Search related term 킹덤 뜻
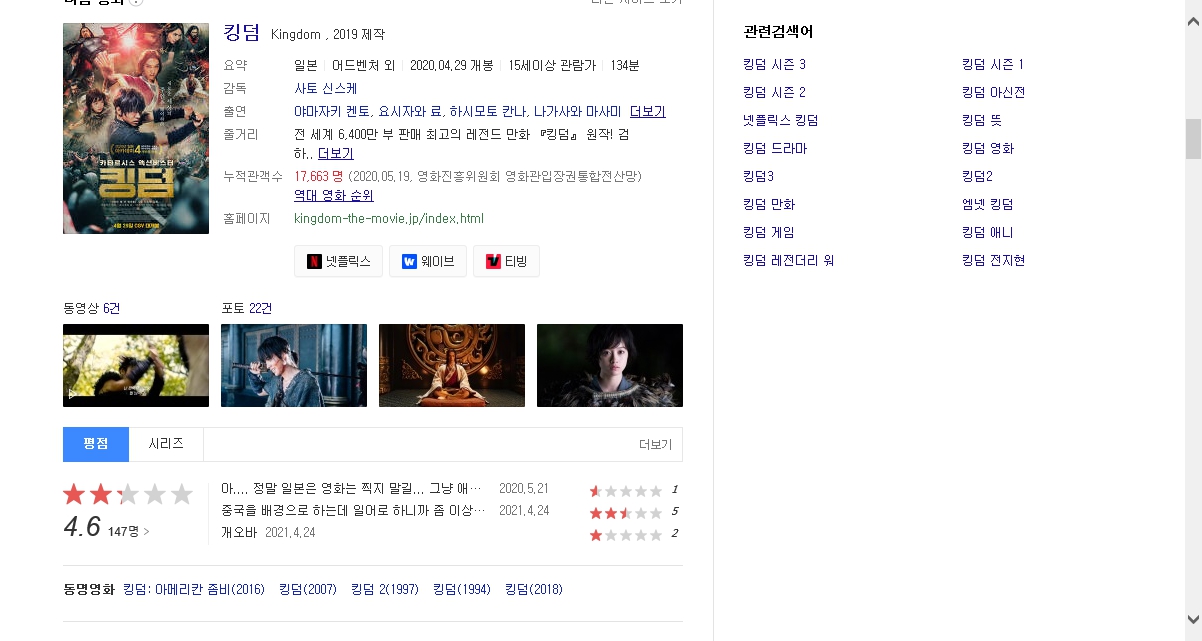Image resolution: width=1202 pixels, height=641 pixels. point(981,121)
